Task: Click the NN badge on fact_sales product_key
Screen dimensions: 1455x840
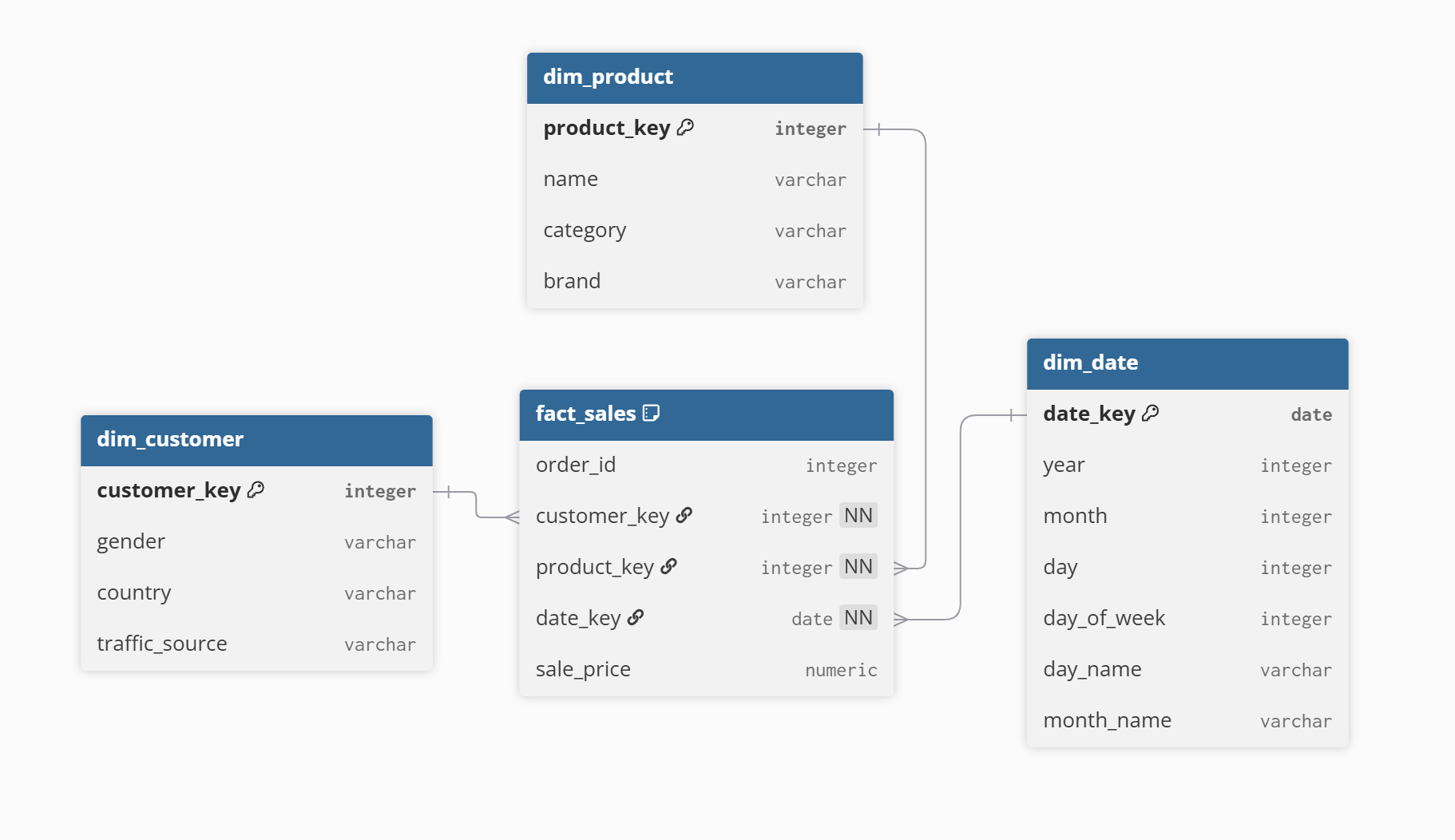Action: point(858,566)
